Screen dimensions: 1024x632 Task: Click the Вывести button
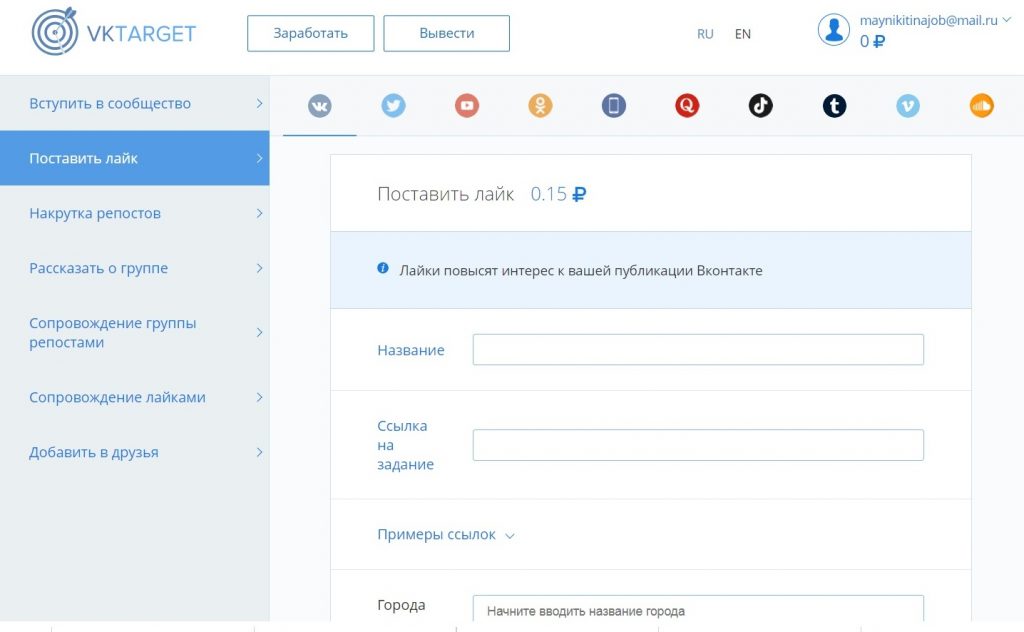coord(447,33)
